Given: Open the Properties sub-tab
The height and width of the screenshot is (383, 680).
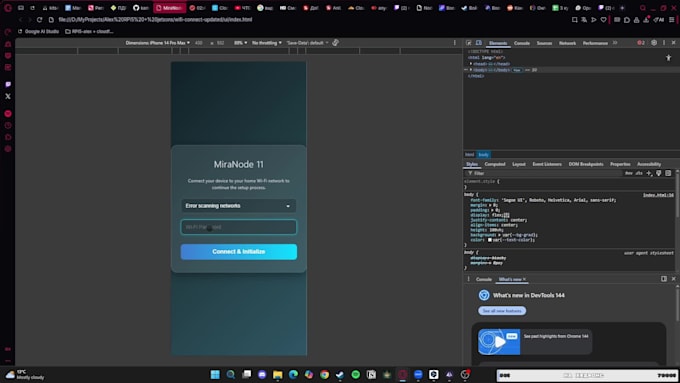Looking at the screenshot, I should point(620,164).
